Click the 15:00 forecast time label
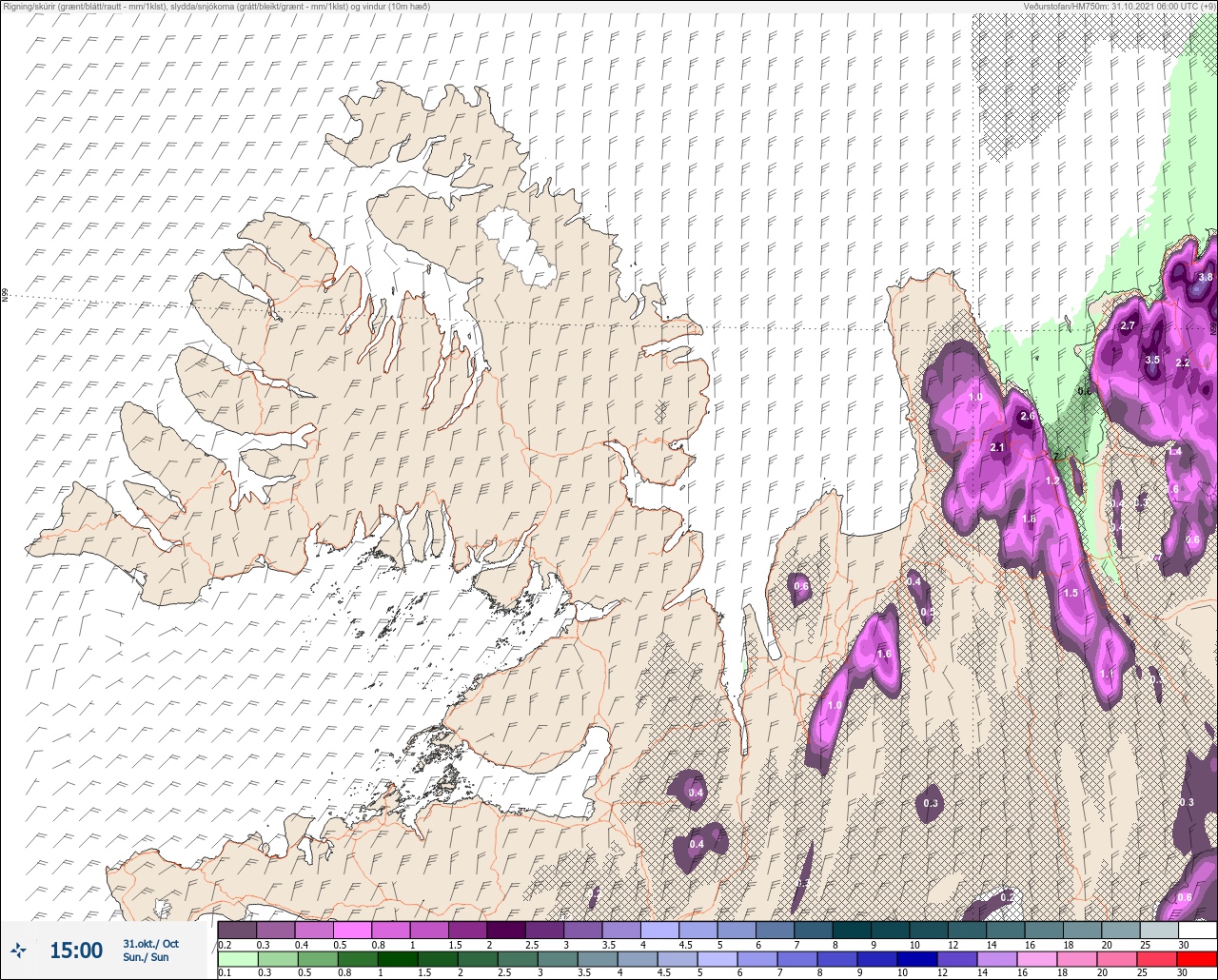 coord(76,950)
